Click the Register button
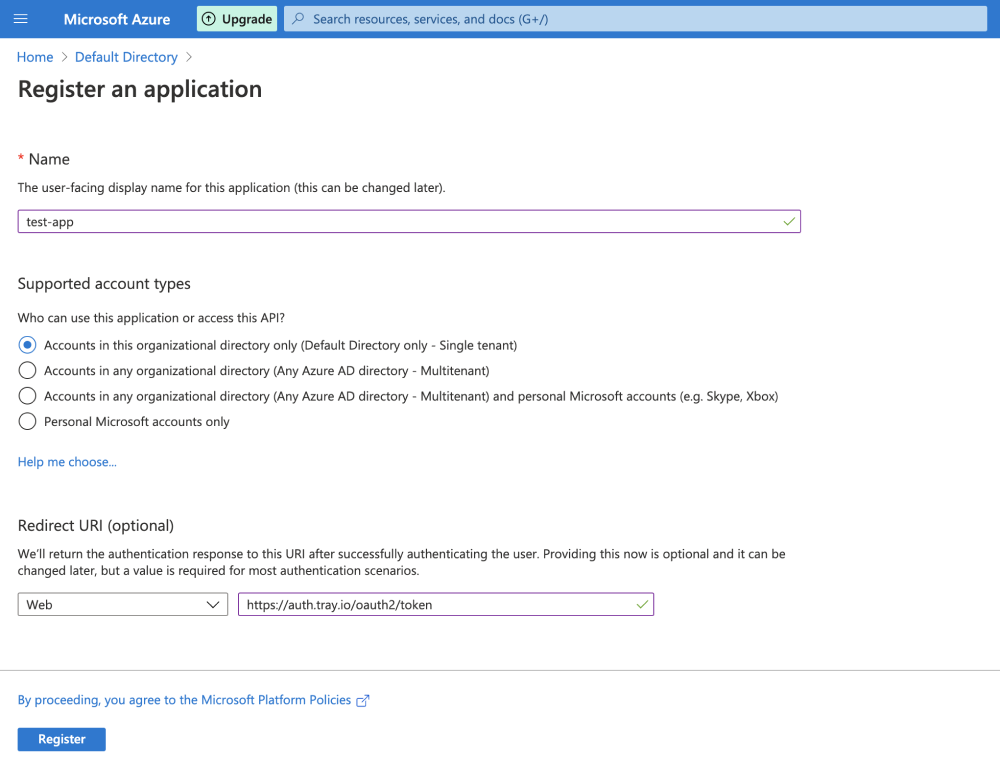 click(x=61, y=739)
